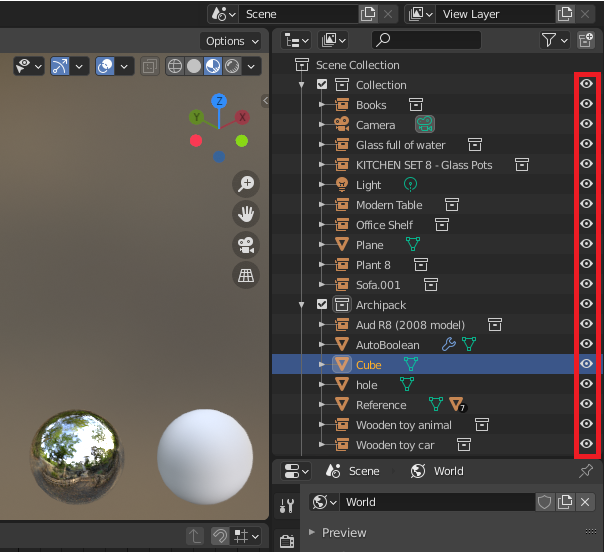Toggle camera view with the camera icon
This screenshot has height=552, width=604.
tap(246, 245)
